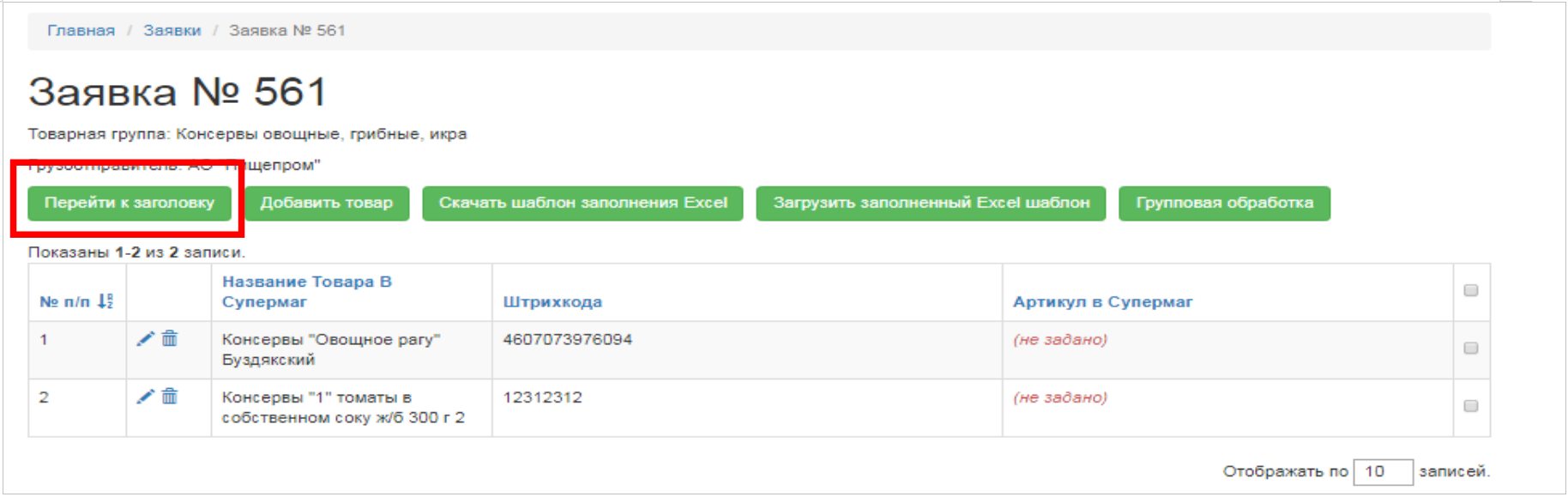Image resolution: width=1568 pixels, height=497 pixels.
Task: Delete row 2 using the trash icon
Action: tap(170, 397)
